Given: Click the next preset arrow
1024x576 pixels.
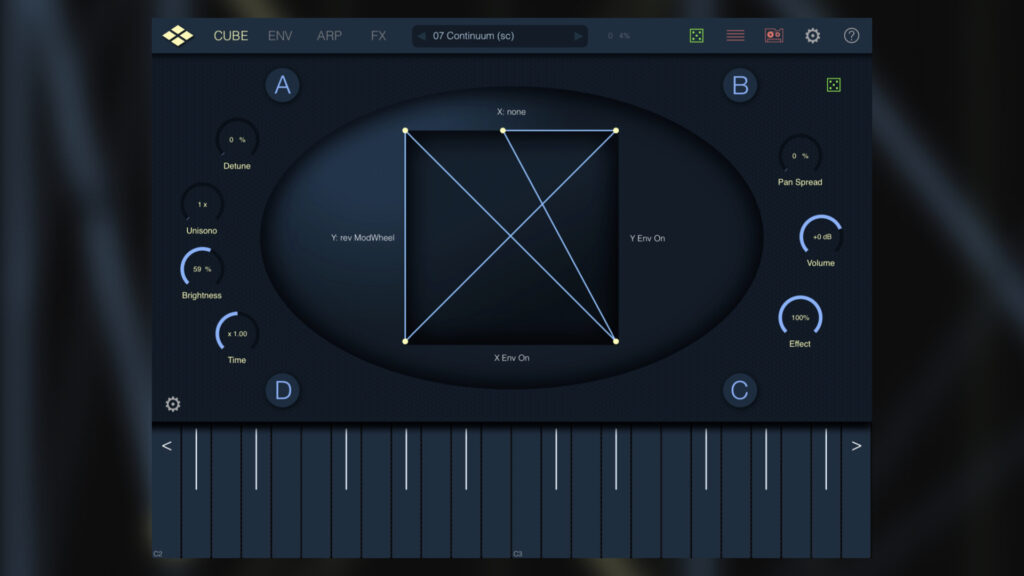Looking at the screenshot, I should pyautogui.click(x=580, y=35).
